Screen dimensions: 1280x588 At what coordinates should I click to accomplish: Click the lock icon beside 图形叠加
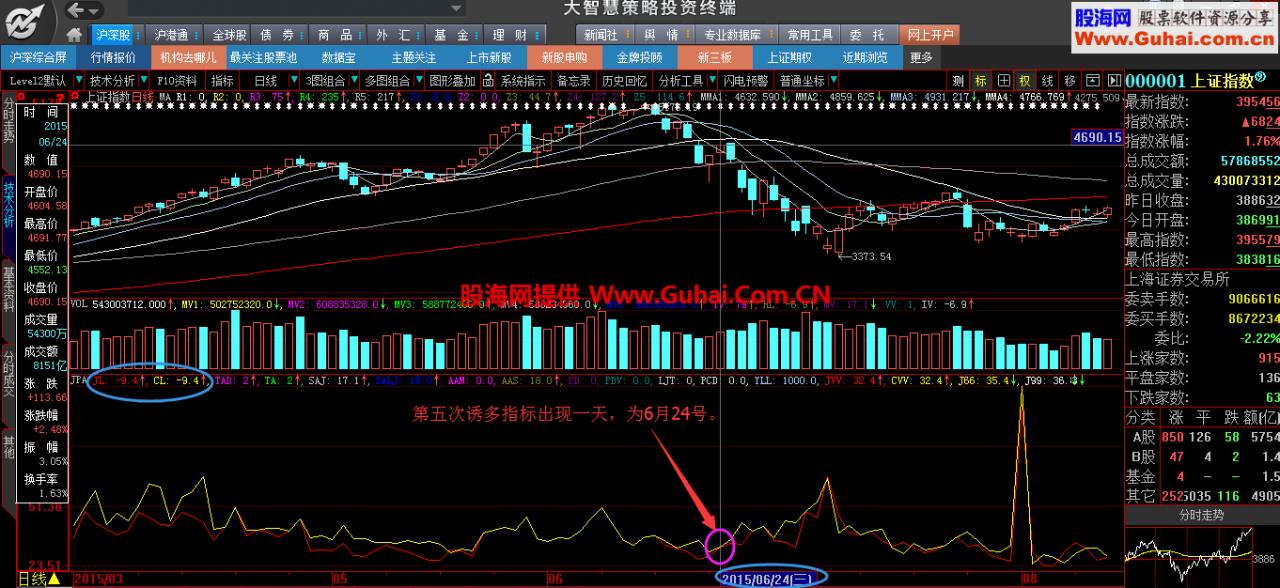point(487,80)
